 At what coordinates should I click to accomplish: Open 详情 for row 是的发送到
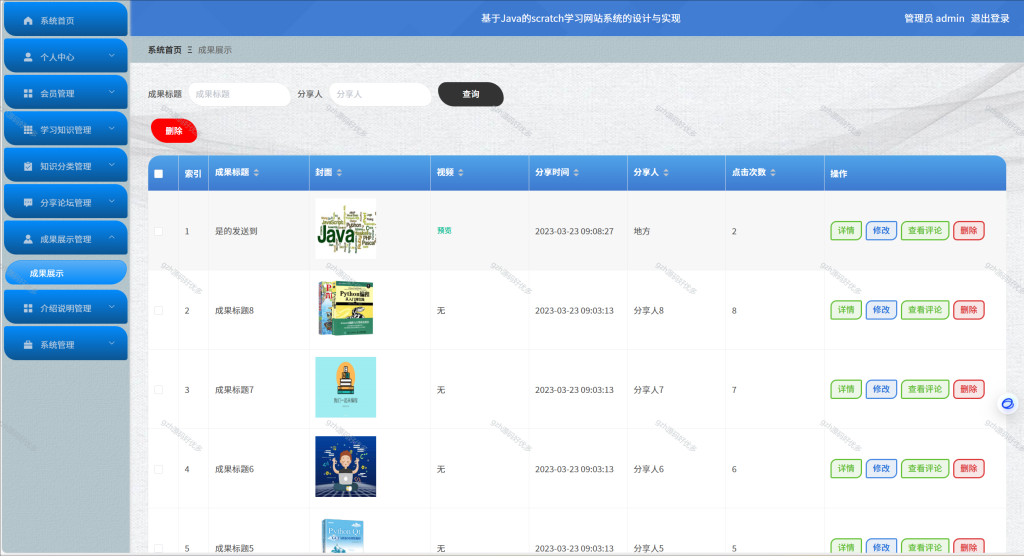tap(846, 231)
